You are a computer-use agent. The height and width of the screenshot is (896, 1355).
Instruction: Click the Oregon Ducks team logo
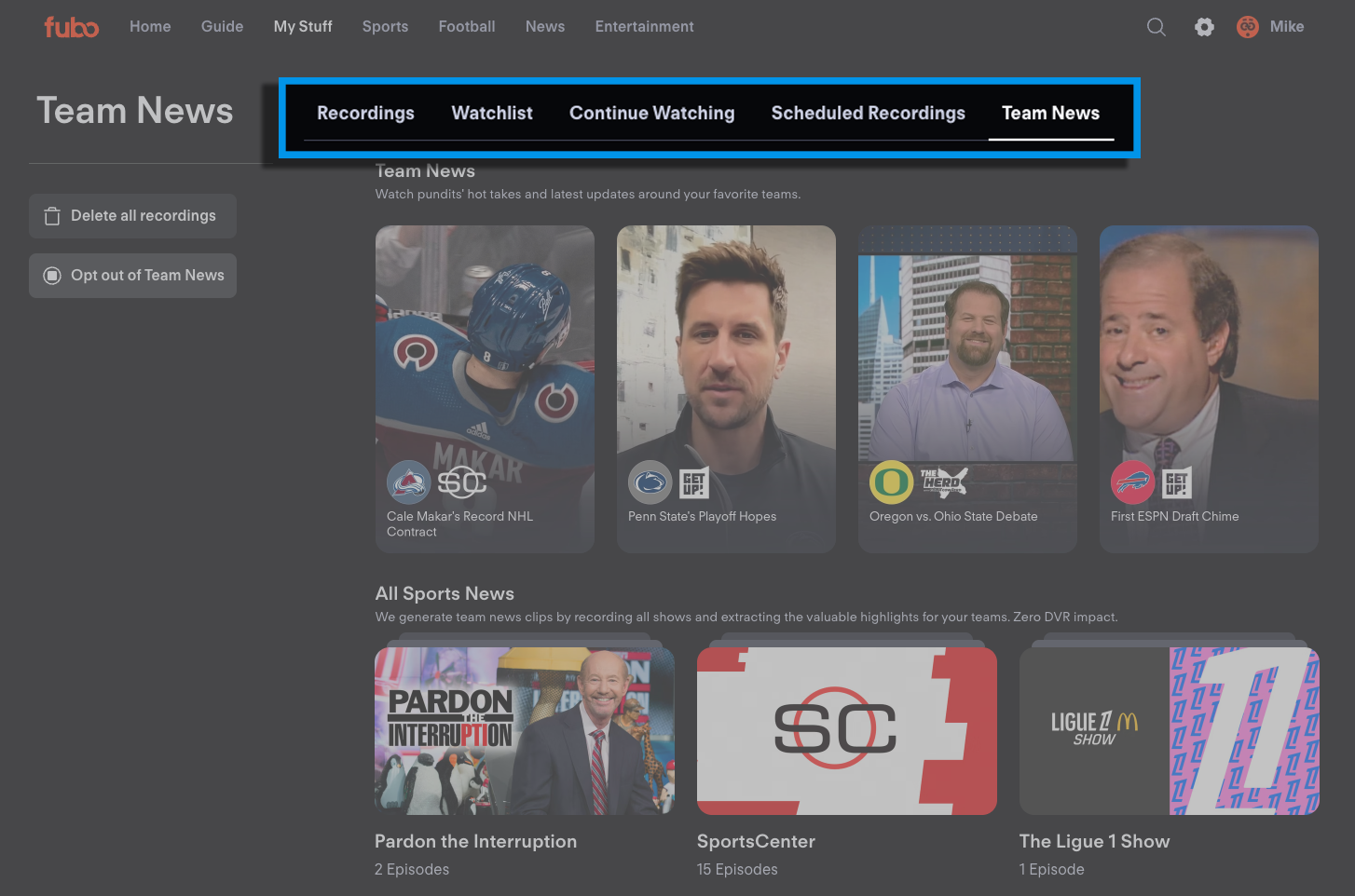click(891, 482)
